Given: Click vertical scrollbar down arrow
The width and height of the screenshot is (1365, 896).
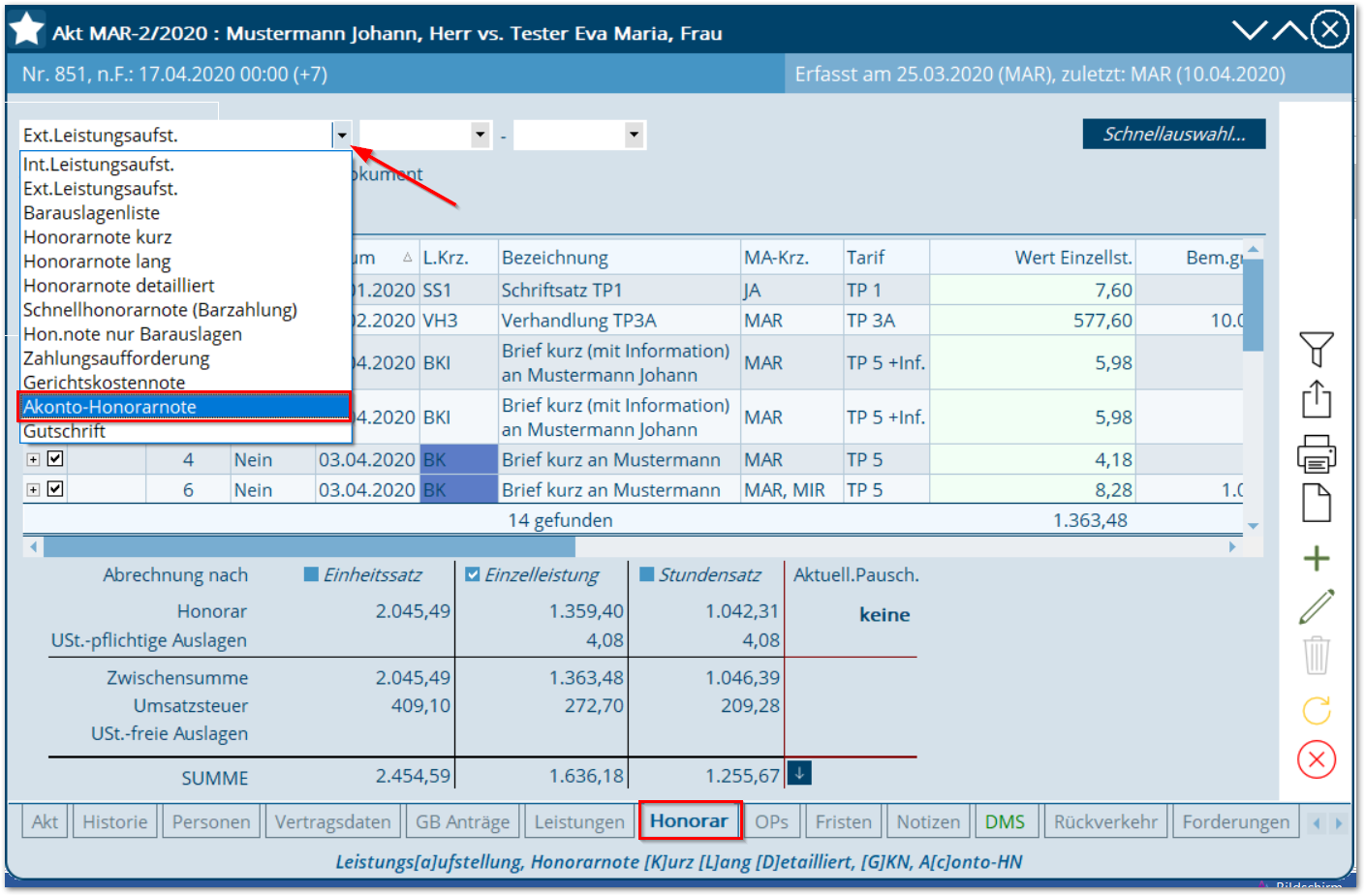Looking at the screenshot, I should click(1253, 526).
